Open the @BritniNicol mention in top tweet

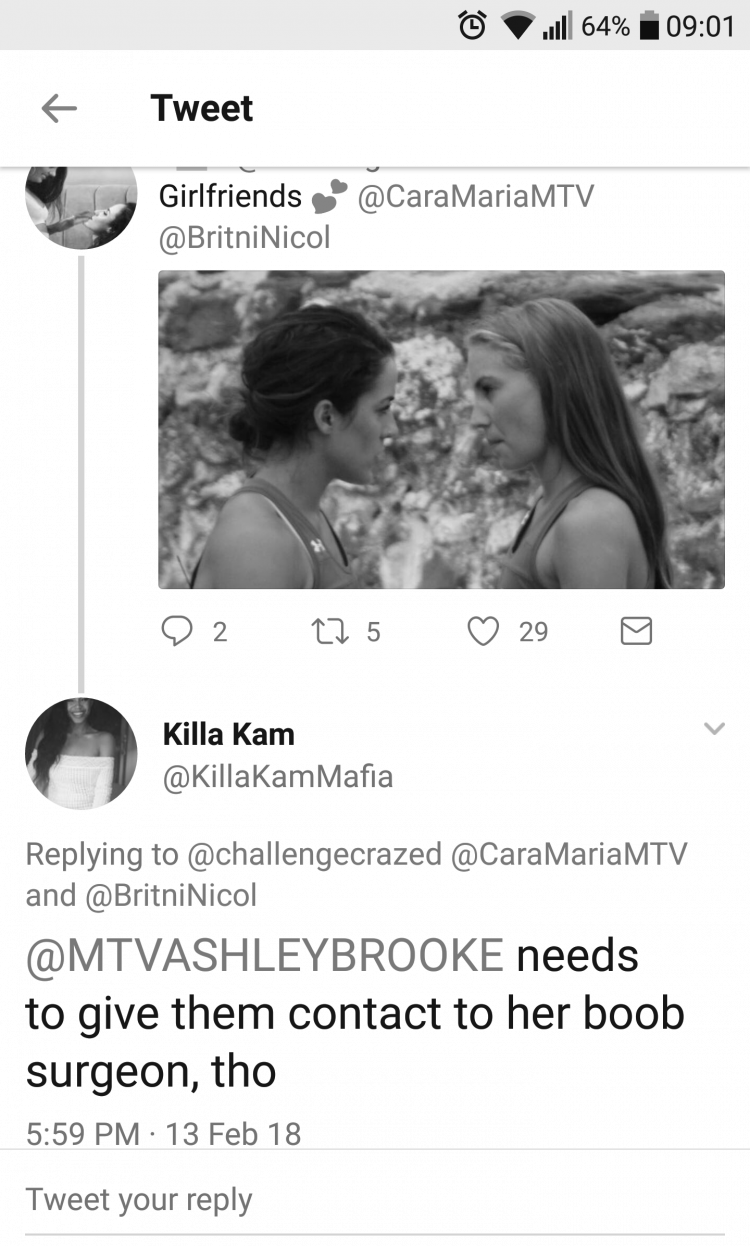pos(244,238)
